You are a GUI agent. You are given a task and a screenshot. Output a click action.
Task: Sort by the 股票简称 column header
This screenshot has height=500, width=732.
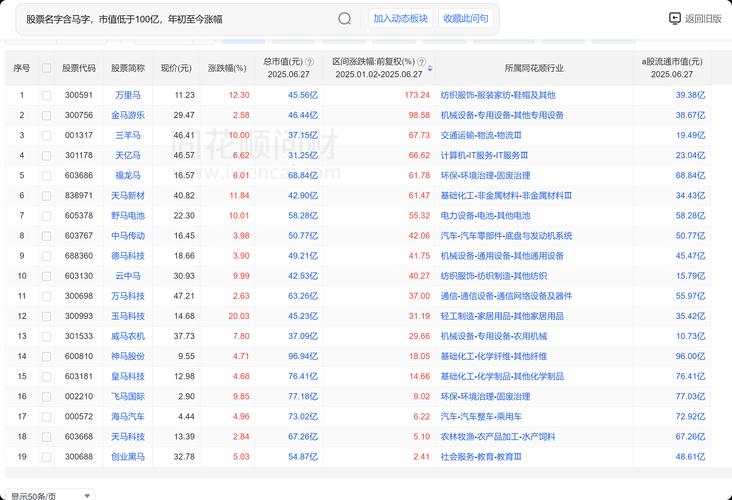pyautogui.click(x=128, y=68)
